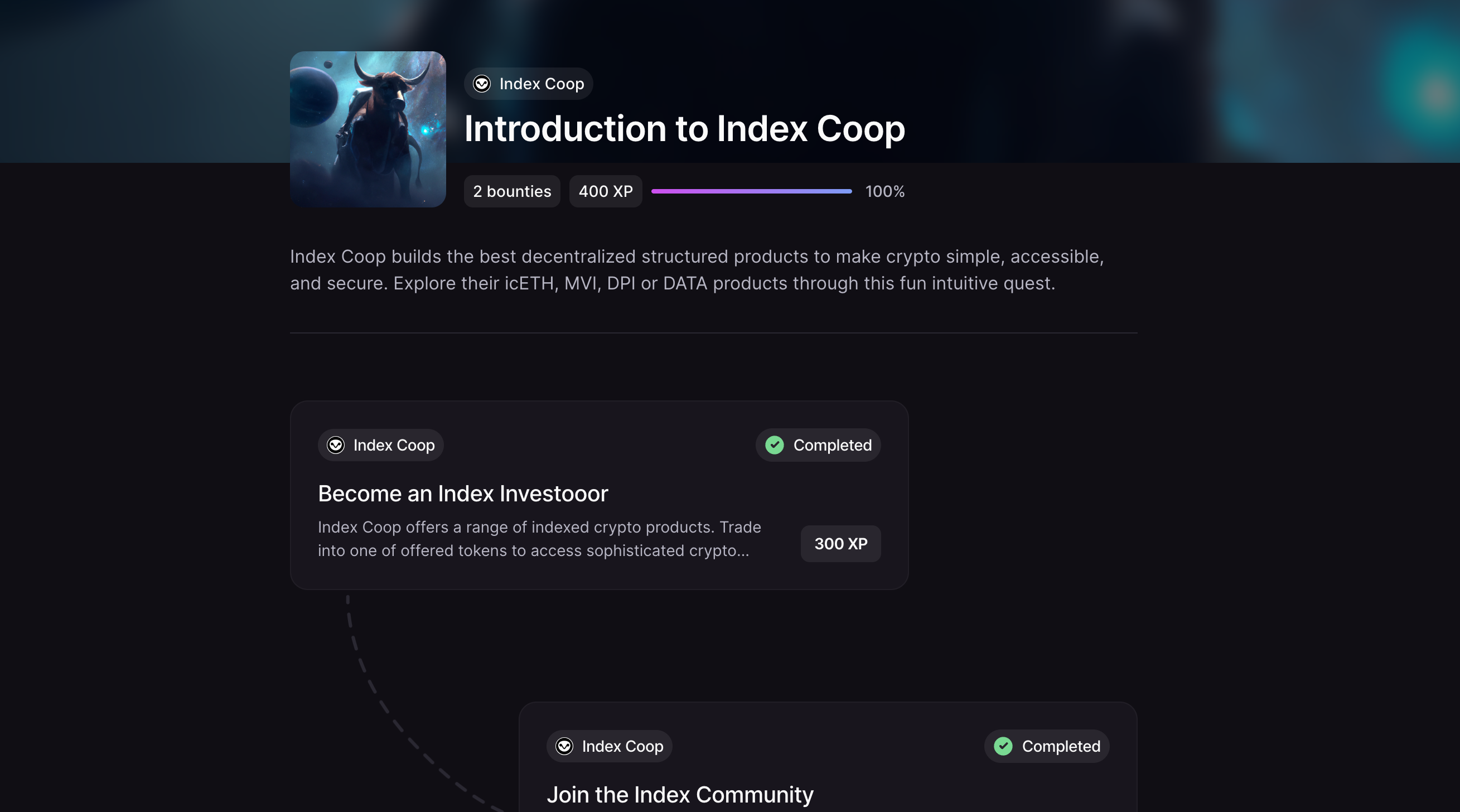1460x812 pixels.
Task: Click green checkmark icon on Community card
Action: point(1003,746)
